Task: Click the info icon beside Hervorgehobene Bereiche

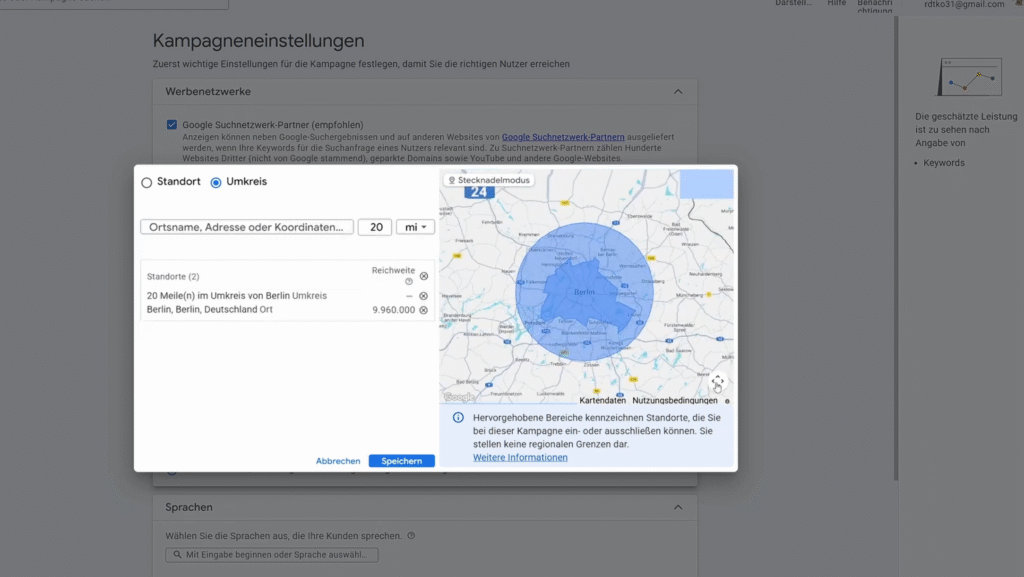Action: coord(458,418)
